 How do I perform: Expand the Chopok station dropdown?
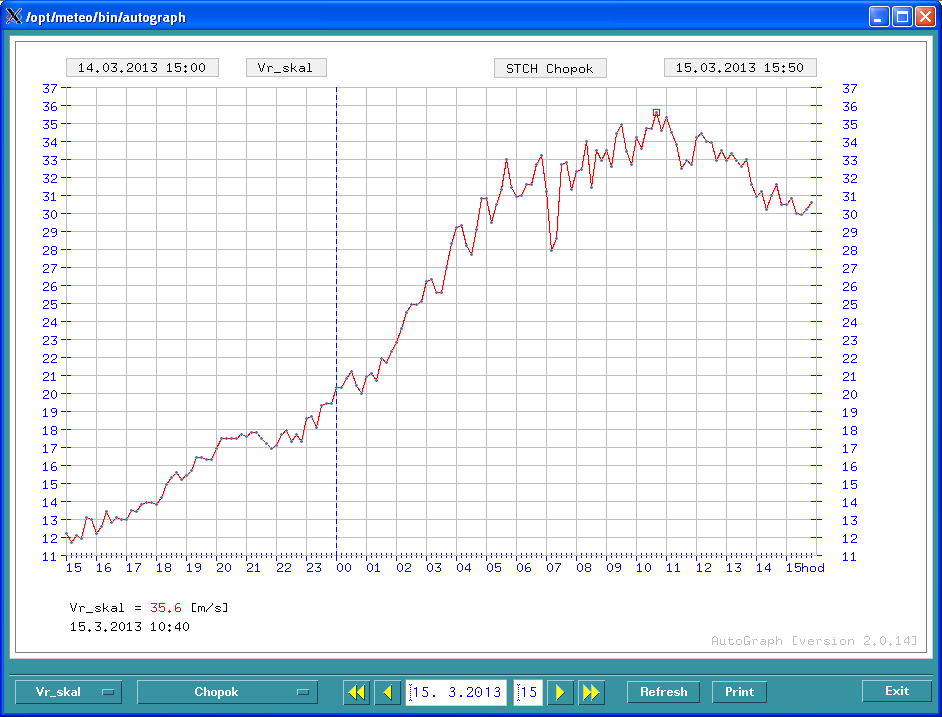coord(227,692)
